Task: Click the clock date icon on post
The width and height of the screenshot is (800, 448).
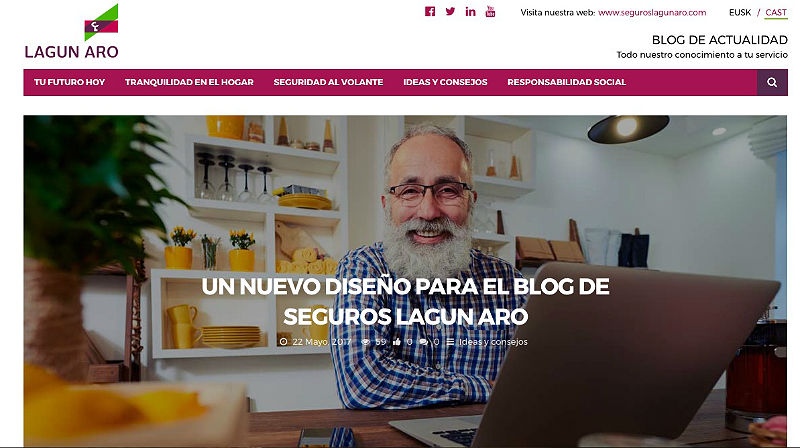Action: (x=284, y=342)
